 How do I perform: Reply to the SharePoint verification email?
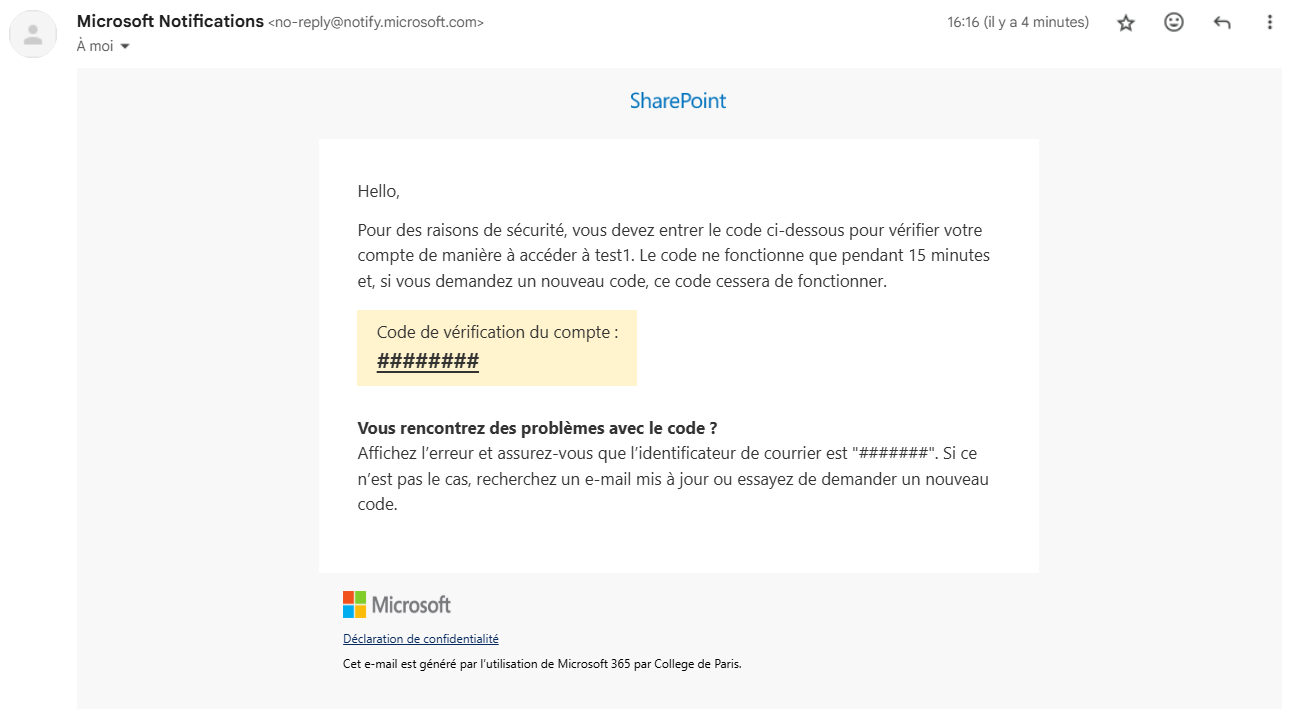click(x=1221, y=22)
